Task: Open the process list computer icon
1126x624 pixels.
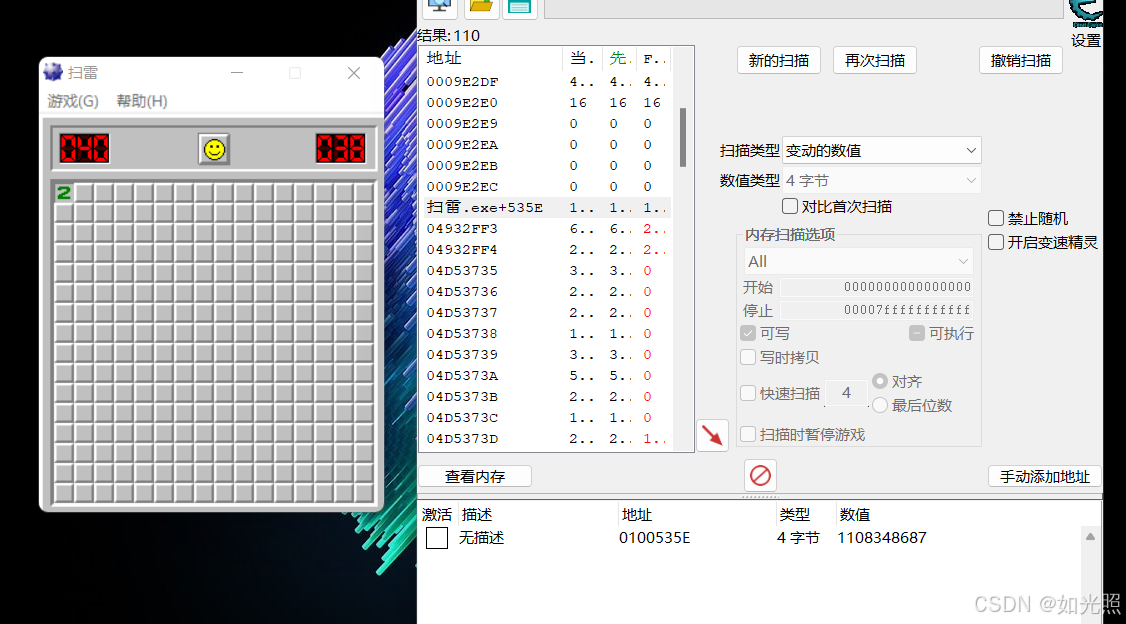Action: (x=439, y=6)
